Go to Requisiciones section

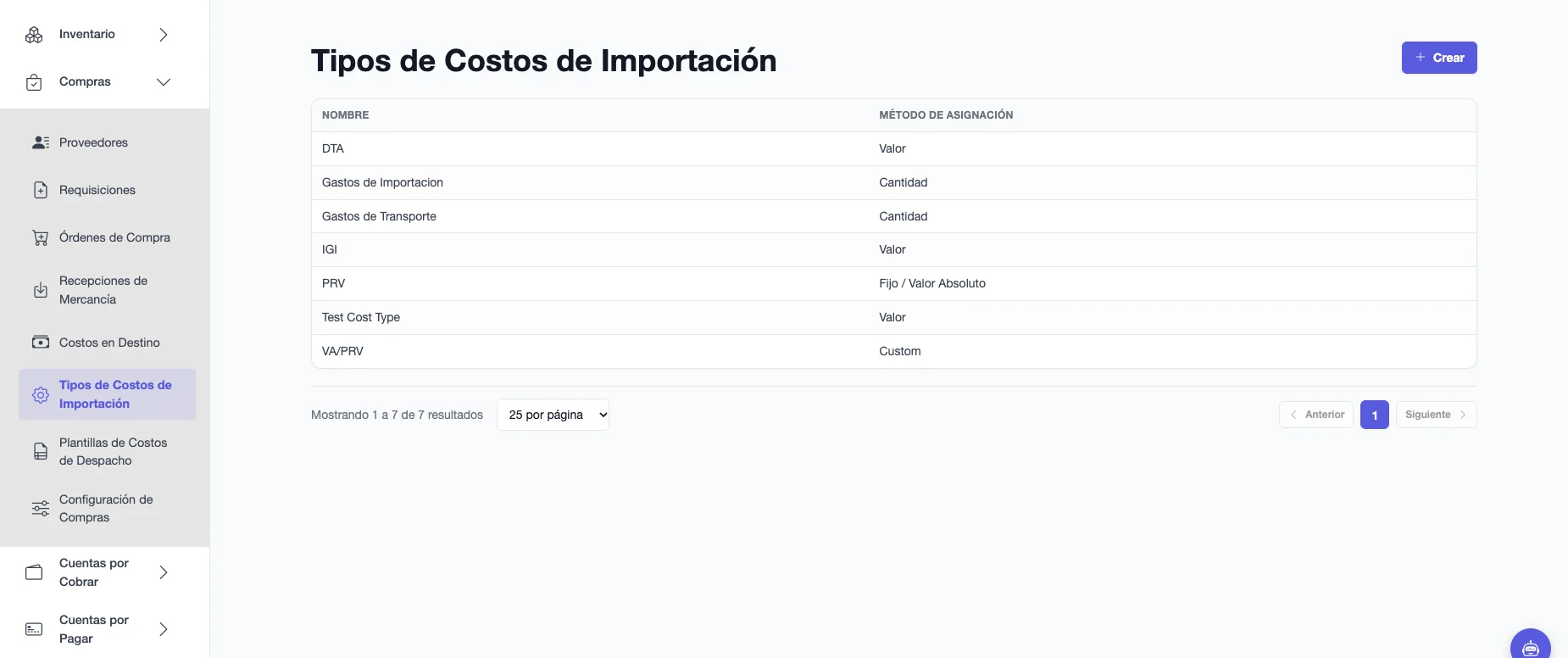(x=107, y=190)
